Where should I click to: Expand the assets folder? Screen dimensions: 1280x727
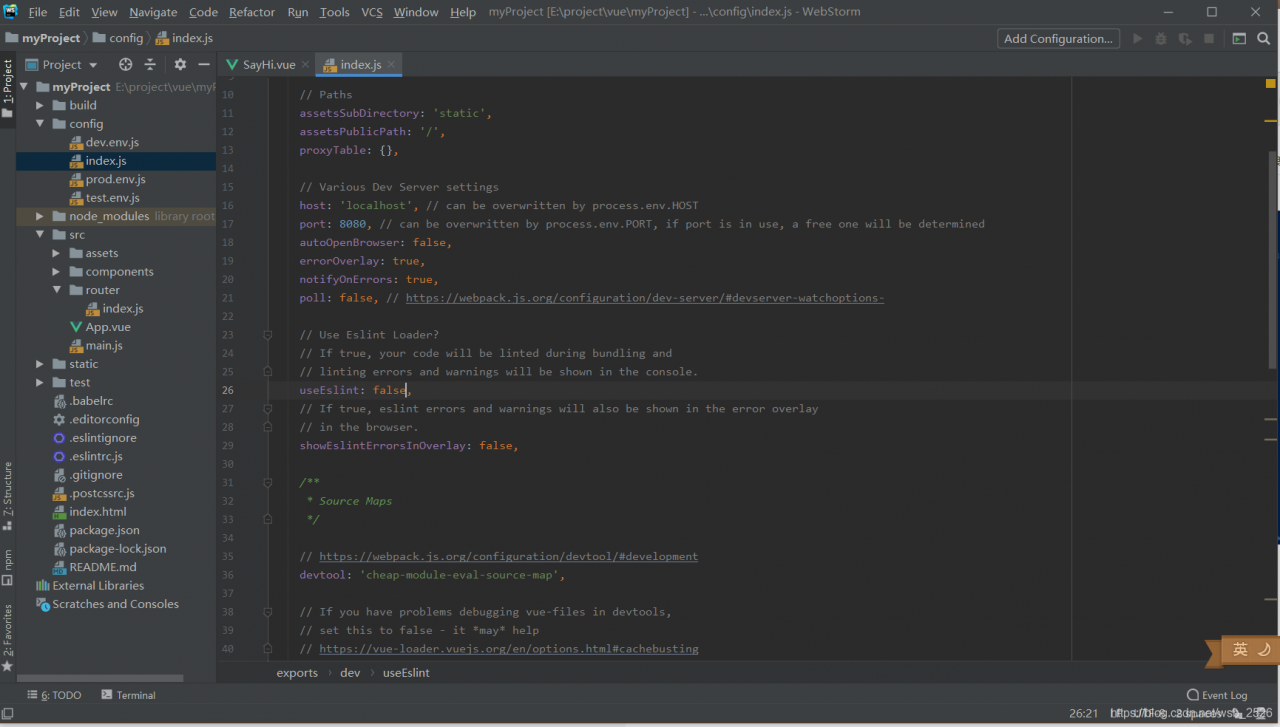click(57, 253)
